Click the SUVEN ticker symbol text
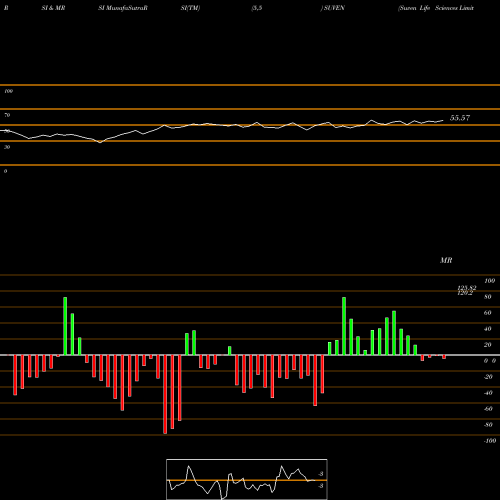 (x=334, y=8)
